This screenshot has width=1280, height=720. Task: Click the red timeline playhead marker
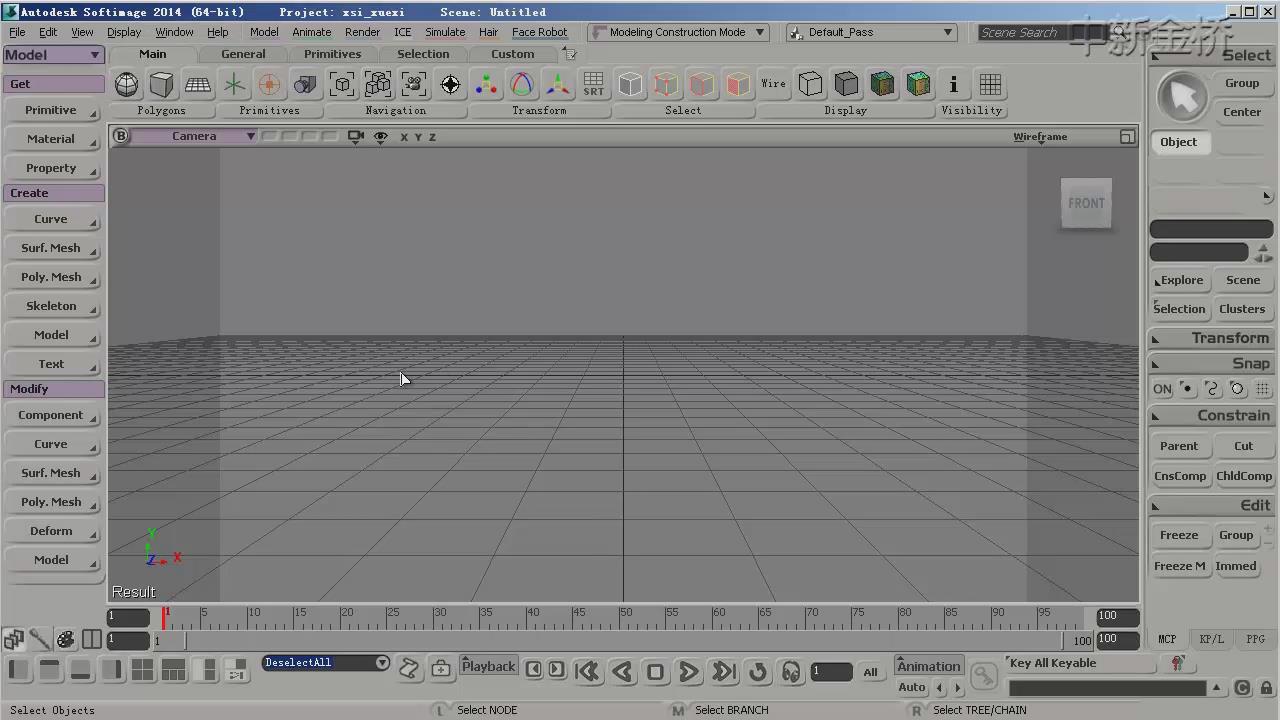click(164, 617)
